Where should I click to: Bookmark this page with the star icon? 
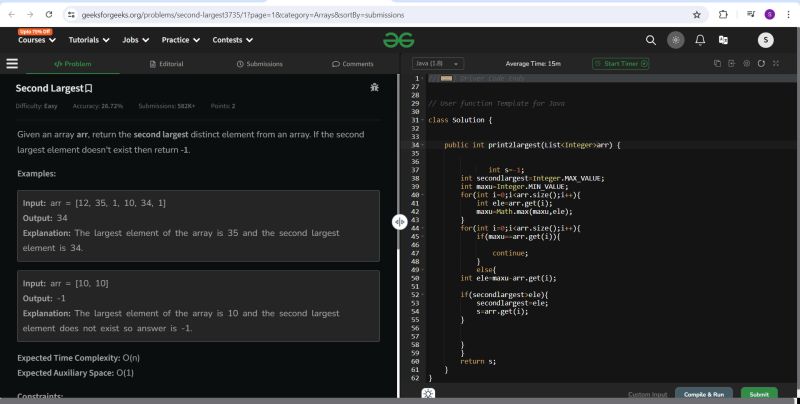[x=696, y=15]
